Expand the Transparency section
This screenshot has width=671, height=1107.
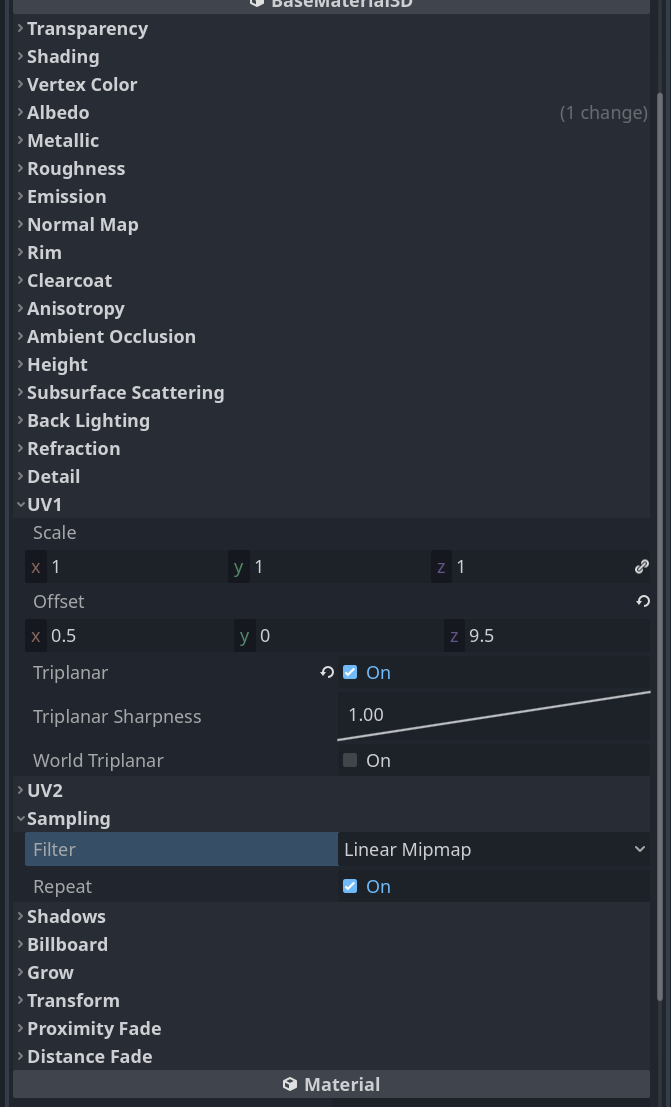(18, 29)
